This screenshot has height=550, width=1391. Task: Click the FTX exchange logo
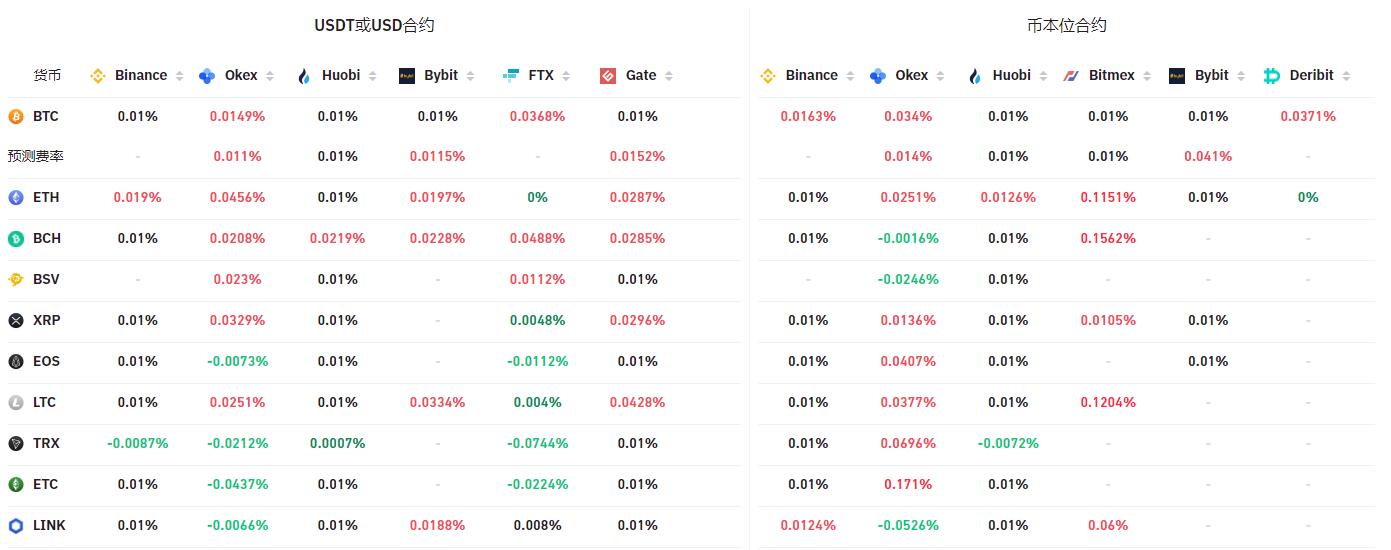click(x=511, y=76)
